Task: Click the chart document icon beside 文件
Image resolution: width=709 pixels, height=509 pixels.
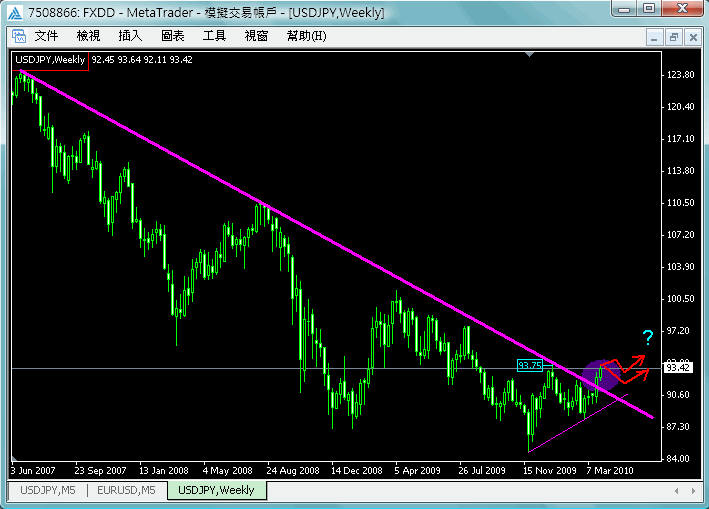Action: pyautogui.click(x=19, y=36)
